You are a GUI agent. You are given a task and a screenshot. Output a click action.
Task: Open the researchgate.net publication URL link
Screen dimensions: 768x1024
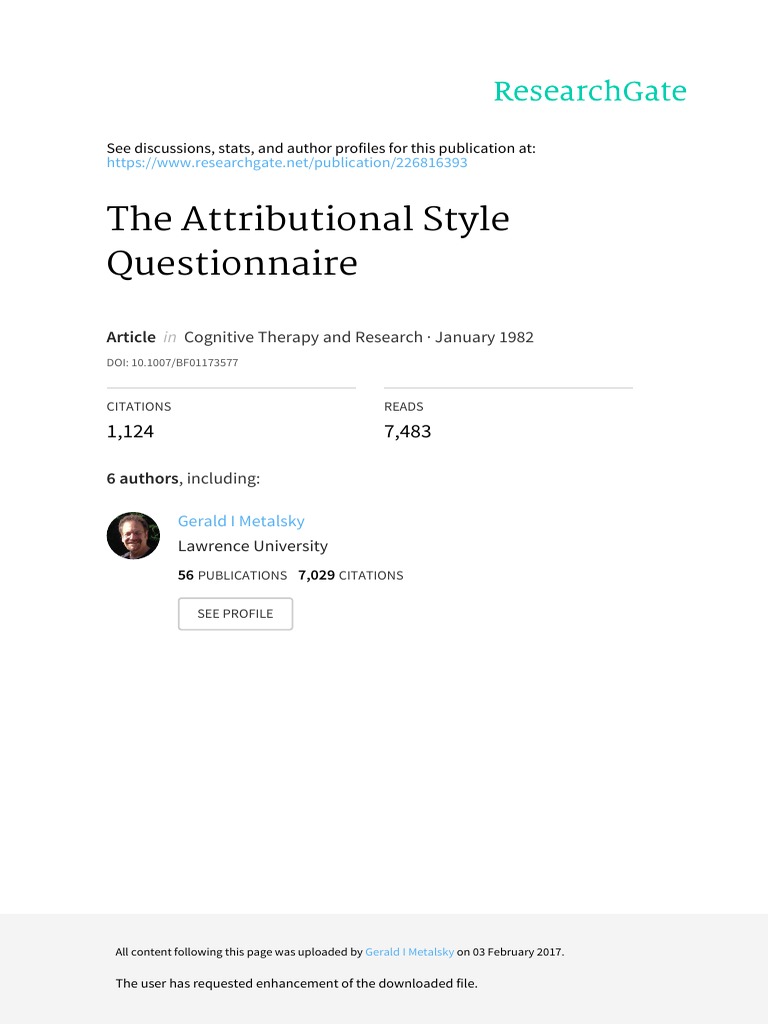tap(287, 163)
